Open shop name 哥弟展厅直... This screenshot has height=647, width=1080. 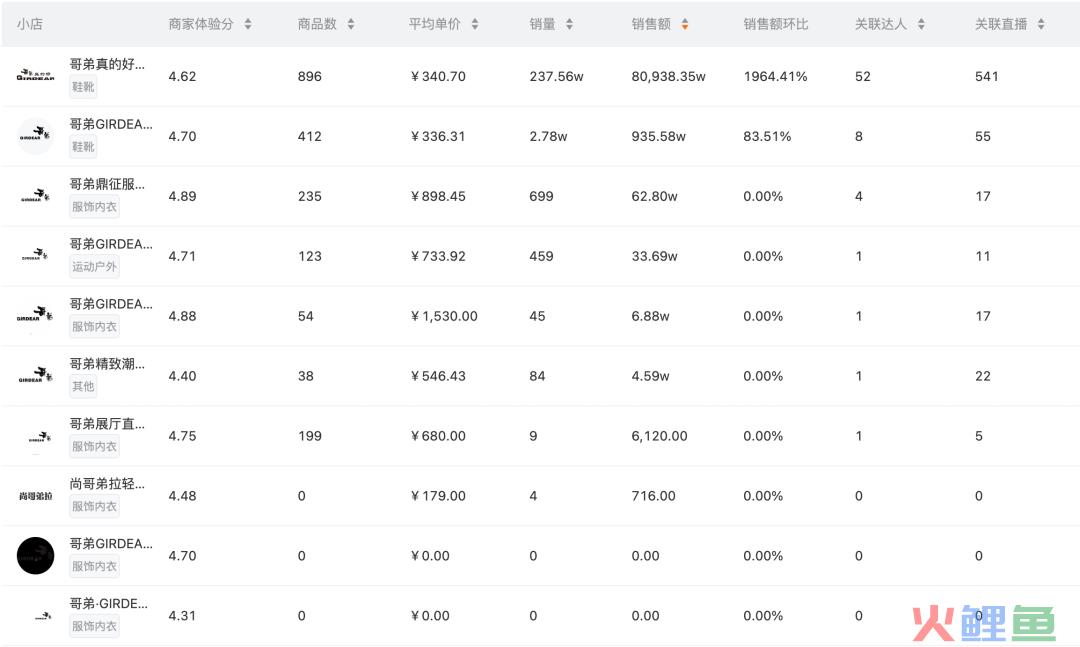pos(107,424)
